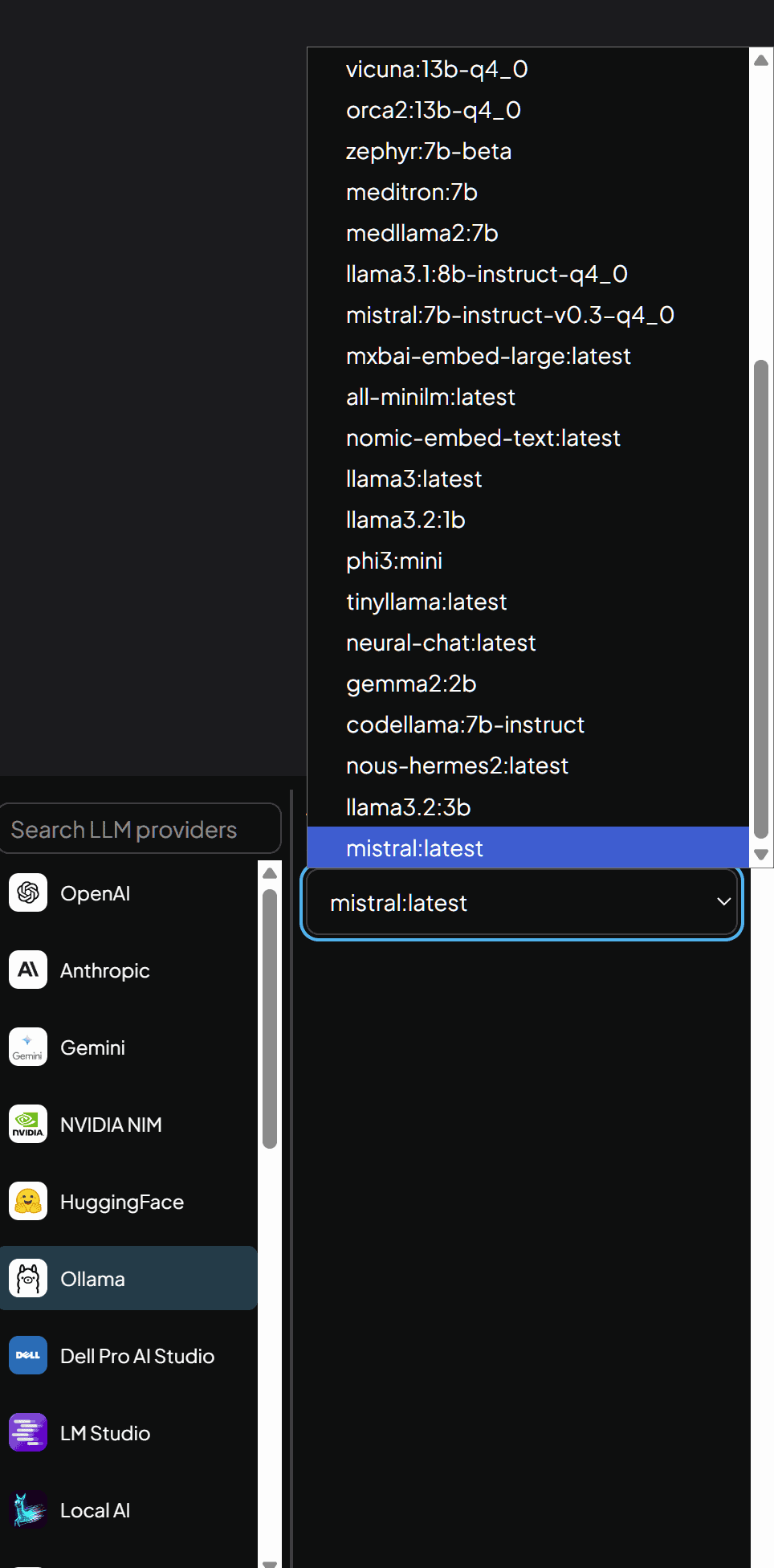Click the OpenAI provider logo icon
774x1568 pixels.
click(28, 892)
